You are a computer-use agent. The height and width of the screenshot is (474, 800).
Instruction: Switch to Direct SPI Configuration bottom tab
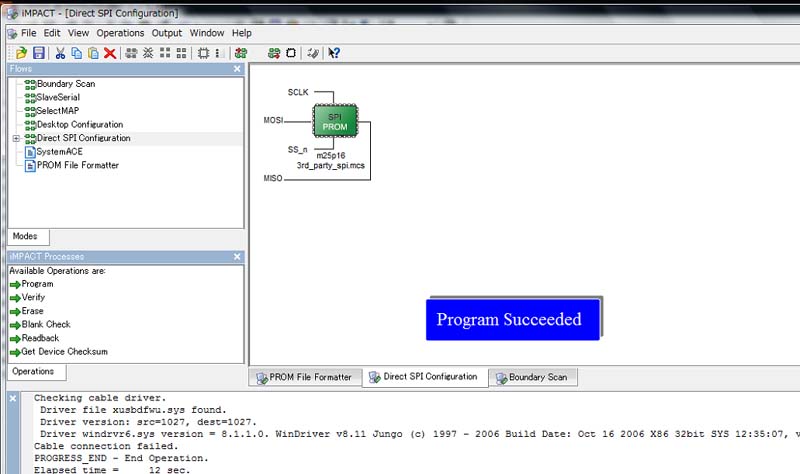(x=424, y=377)
